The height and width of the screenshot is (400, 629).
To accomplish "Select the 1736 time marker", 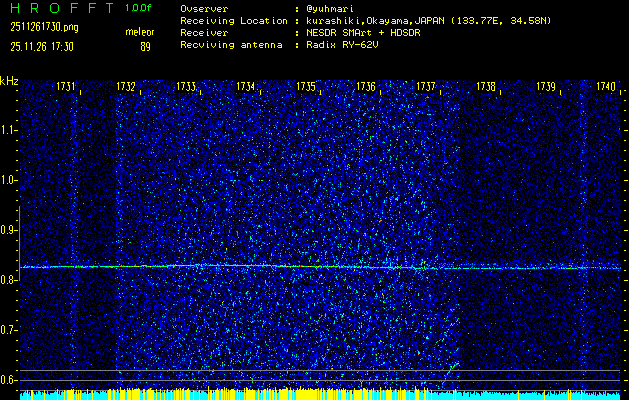I will pyautogui.click(x=366, y=88).
